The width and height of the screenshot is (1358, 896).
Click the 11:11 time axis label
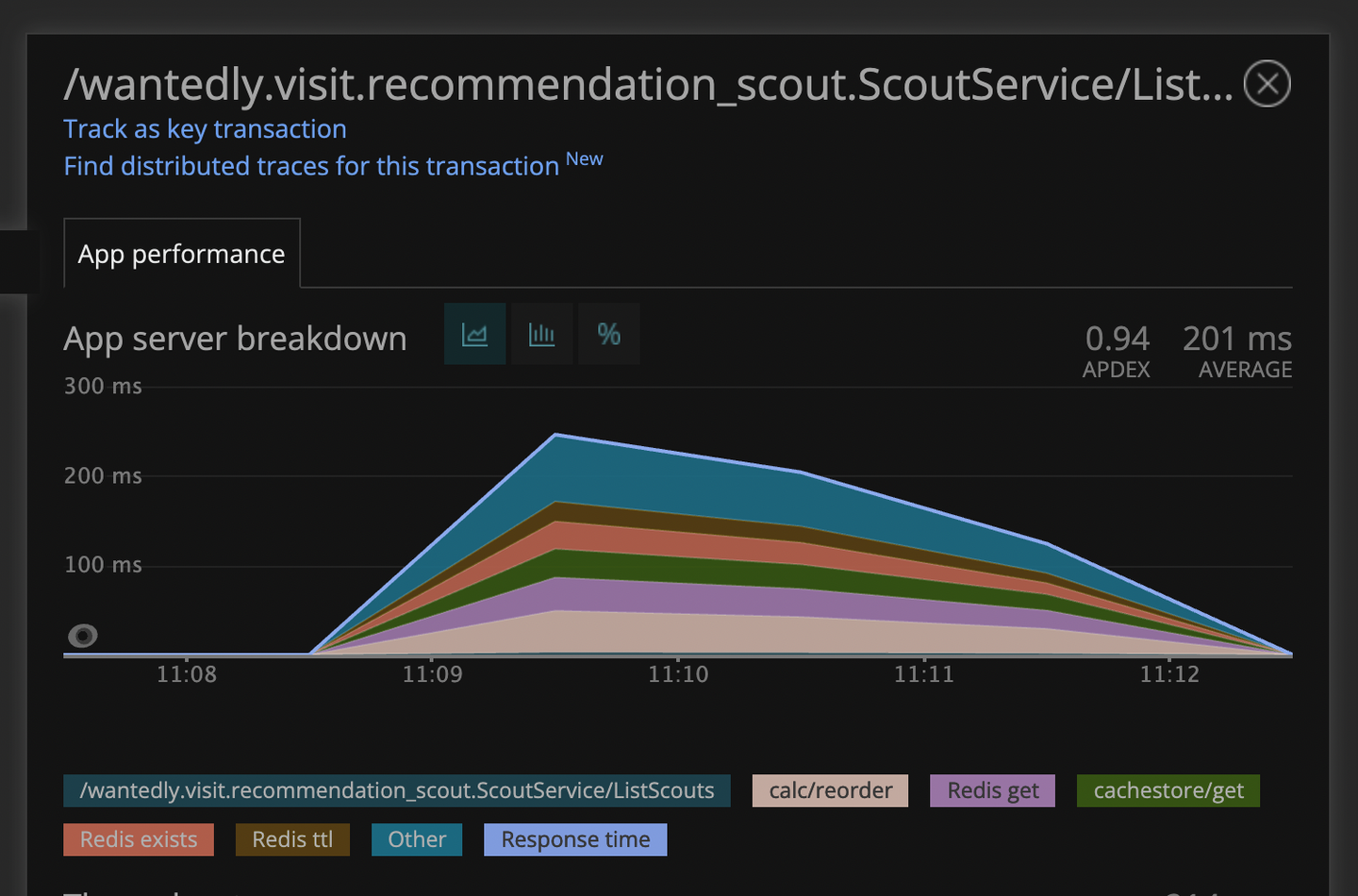click(x=924, y=674)
